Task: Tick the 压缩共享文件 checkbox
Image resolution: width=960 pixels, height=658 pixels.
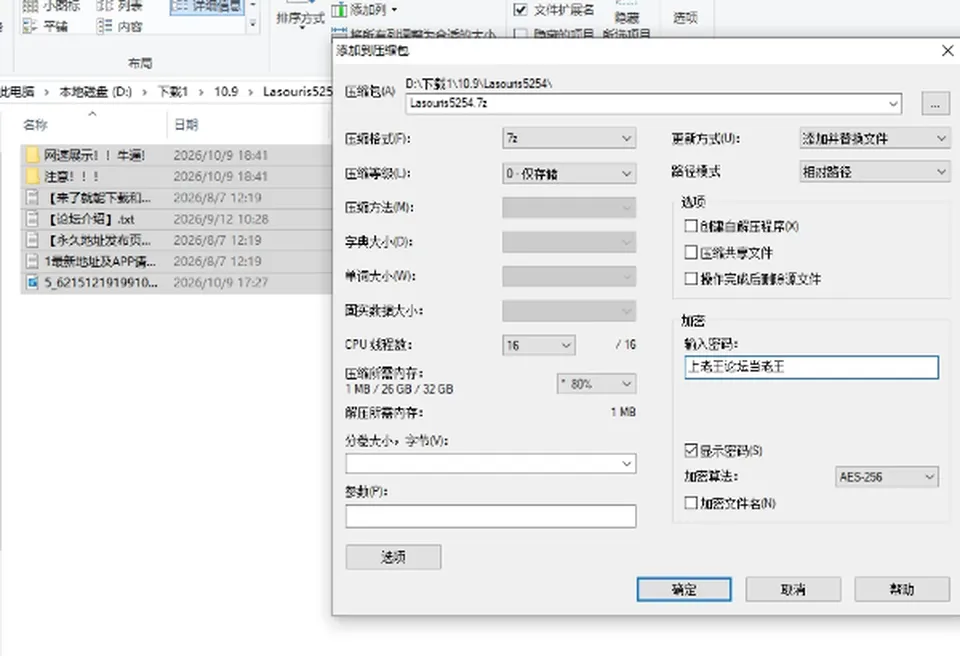Action: click(691, 253)
